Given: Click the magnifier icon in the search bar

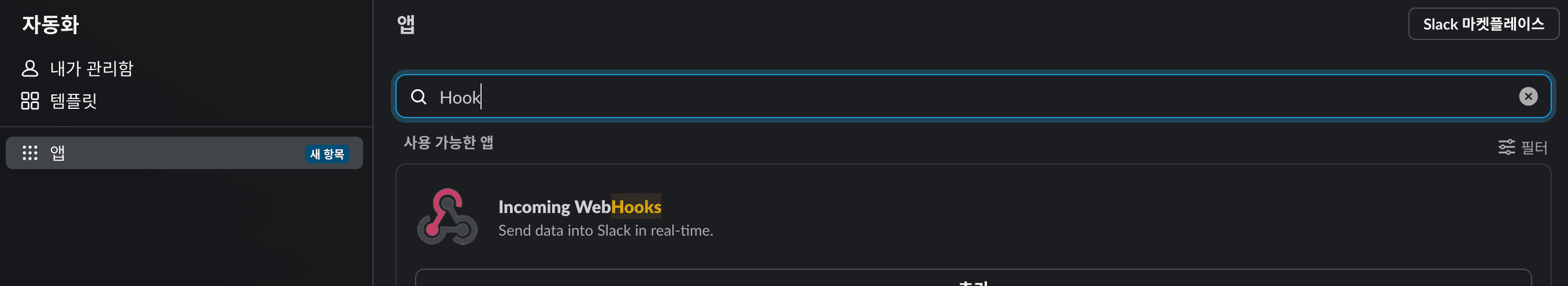Looking at the screenshot, I should point(419,97).
